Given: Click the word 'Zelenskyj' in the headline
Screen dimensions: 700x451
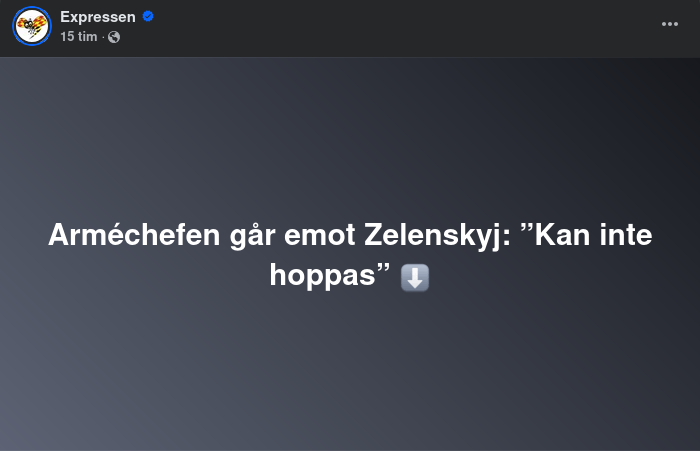Looking at the screenshot, I should (433, 235).
